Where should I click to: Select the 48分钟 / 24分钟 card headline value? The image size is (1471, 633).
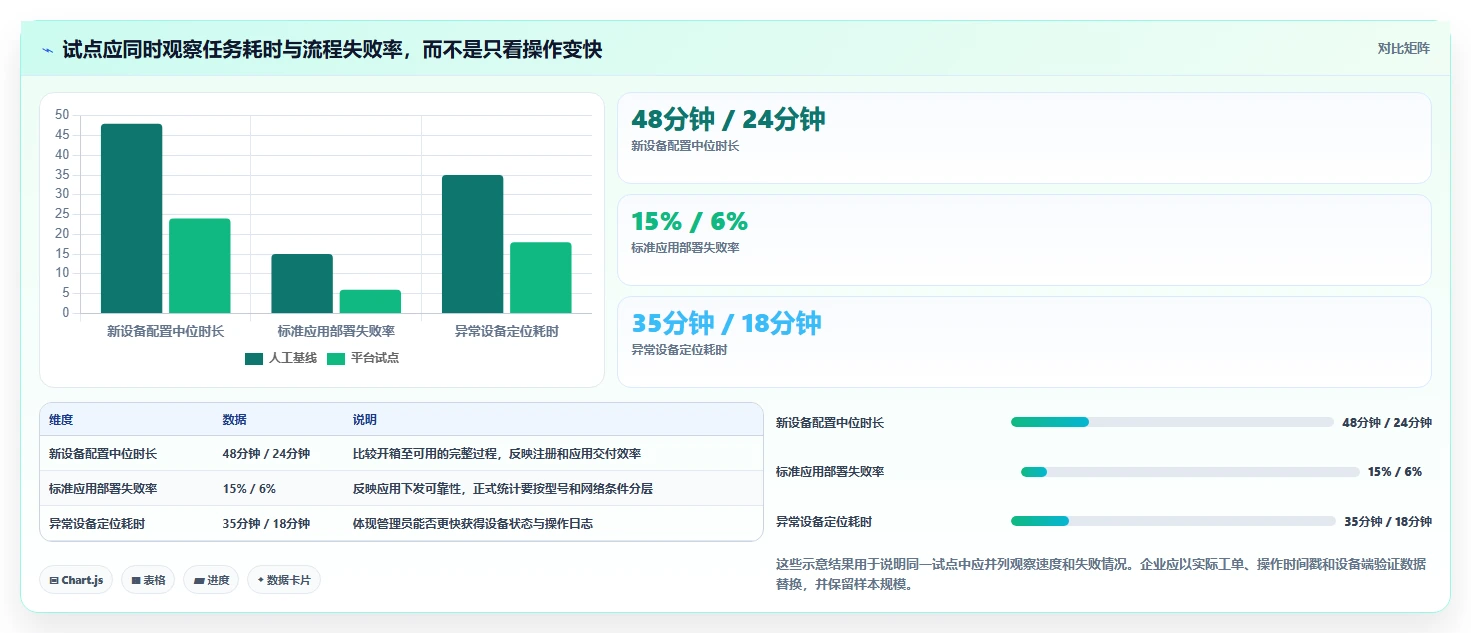tap(728, 119)
